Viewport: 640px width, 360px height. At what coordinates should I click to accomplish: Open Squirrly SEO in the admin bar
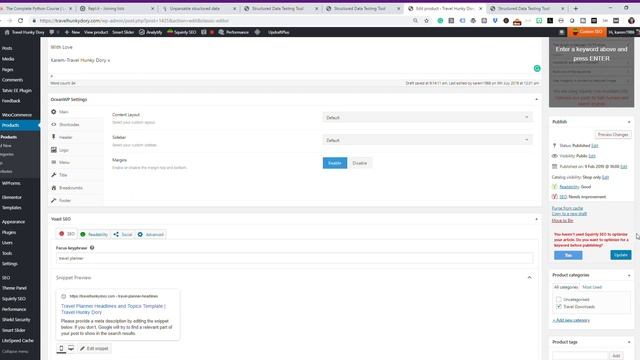tap(182, 32)
